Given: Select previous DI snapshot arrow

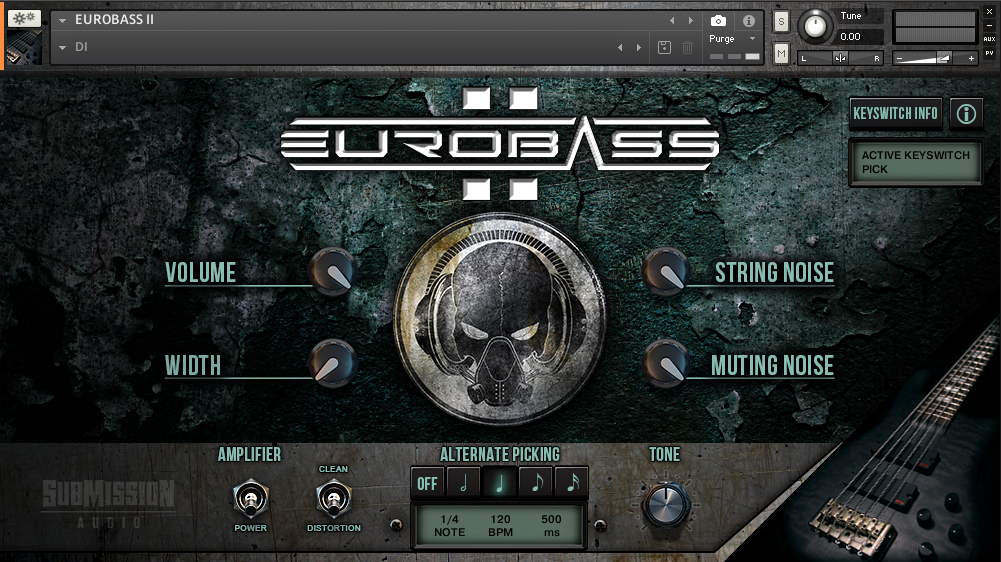Looking at the screenshot, I should coord(620,47).
